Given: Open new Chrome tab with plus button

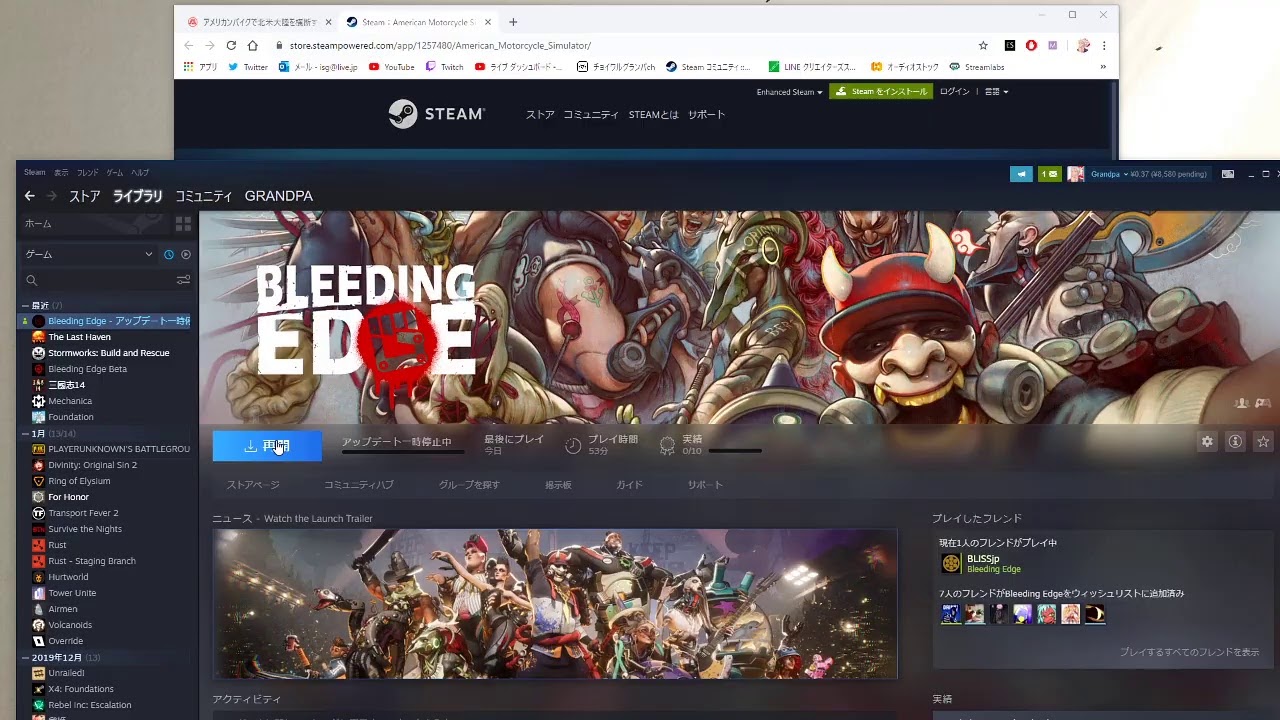Looking at the screenshot, I should click(513, 21).
